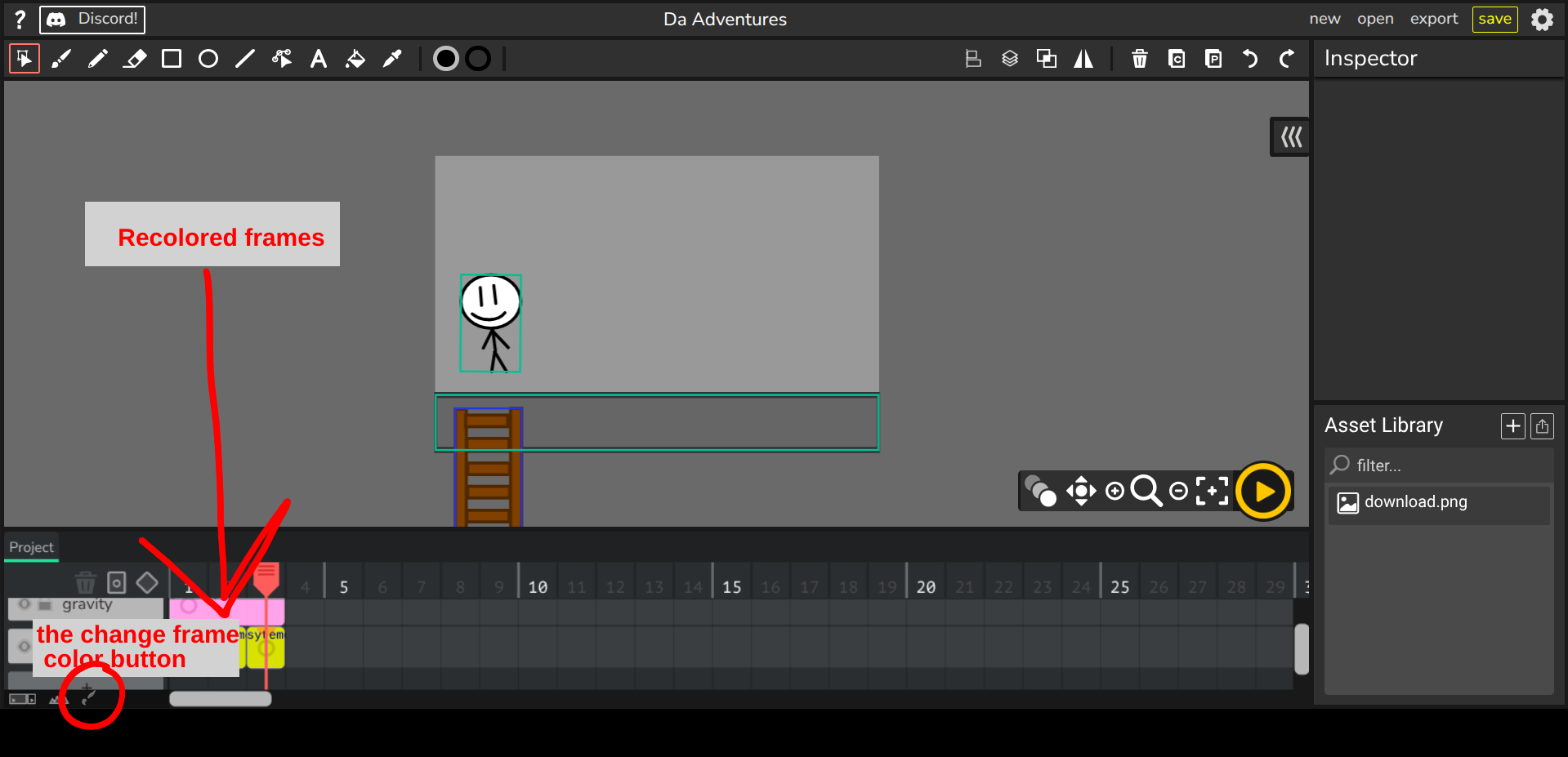Open the settings gear menu
This screenshot has height=757, width=1568.
pos(1542,19)
